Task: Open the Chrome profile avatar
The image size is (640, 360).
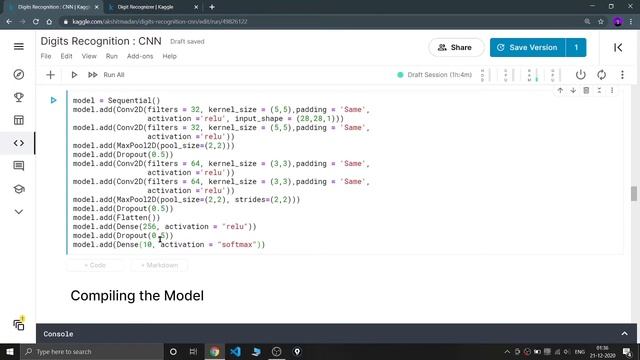Action: click(618, 22)
